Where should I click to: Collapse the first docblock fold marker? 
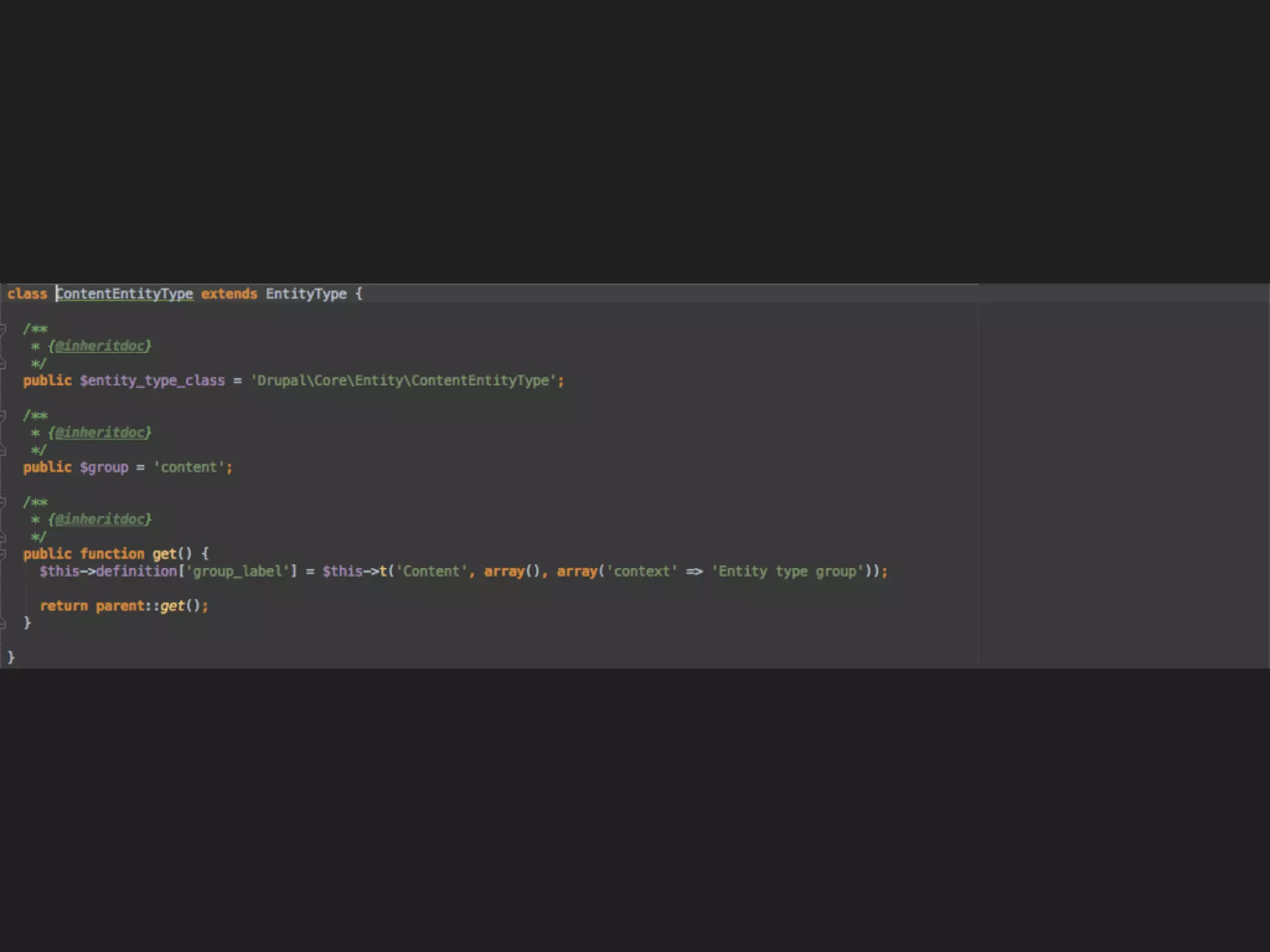[2, 328]
